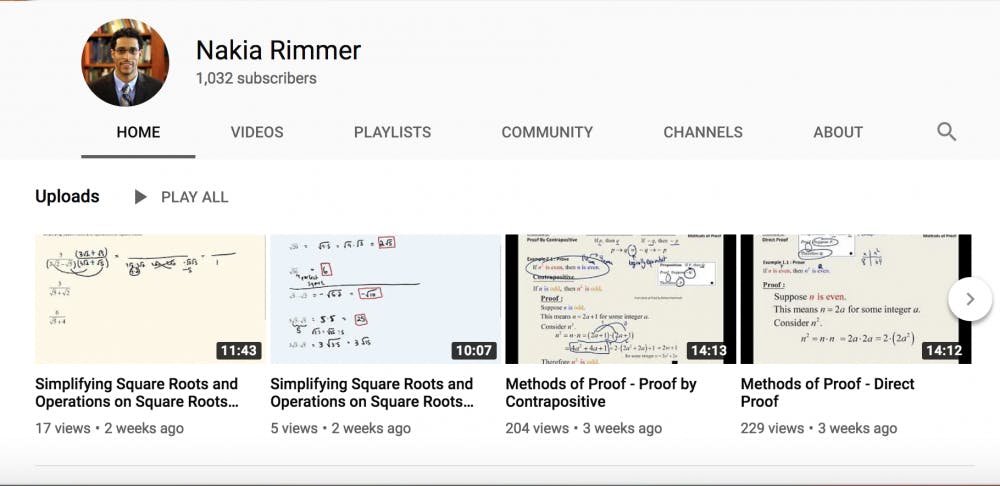Click the 'Methods of Proof - Proof by Contrapositive' title
Screen dimensions: 1000x486
click(x=601, y=393)
